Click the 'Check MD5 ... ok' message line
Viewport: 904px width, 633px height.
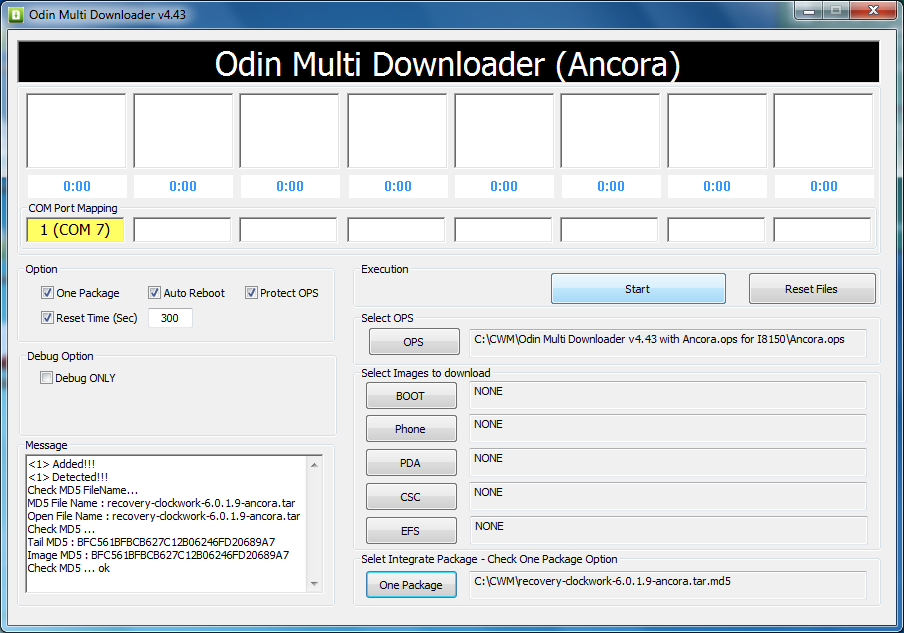pos(69,568)
